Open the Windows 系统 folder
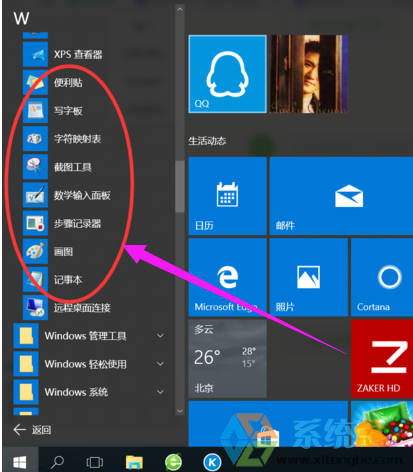Screen dimensions: 413x472 (90, 392)
